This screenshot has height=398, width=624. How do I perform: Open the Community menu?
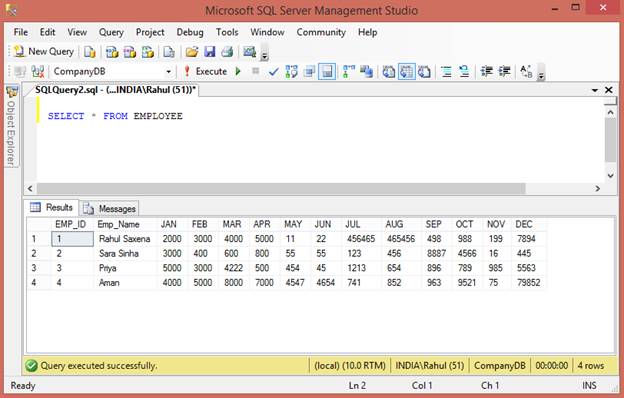(321, 32)
